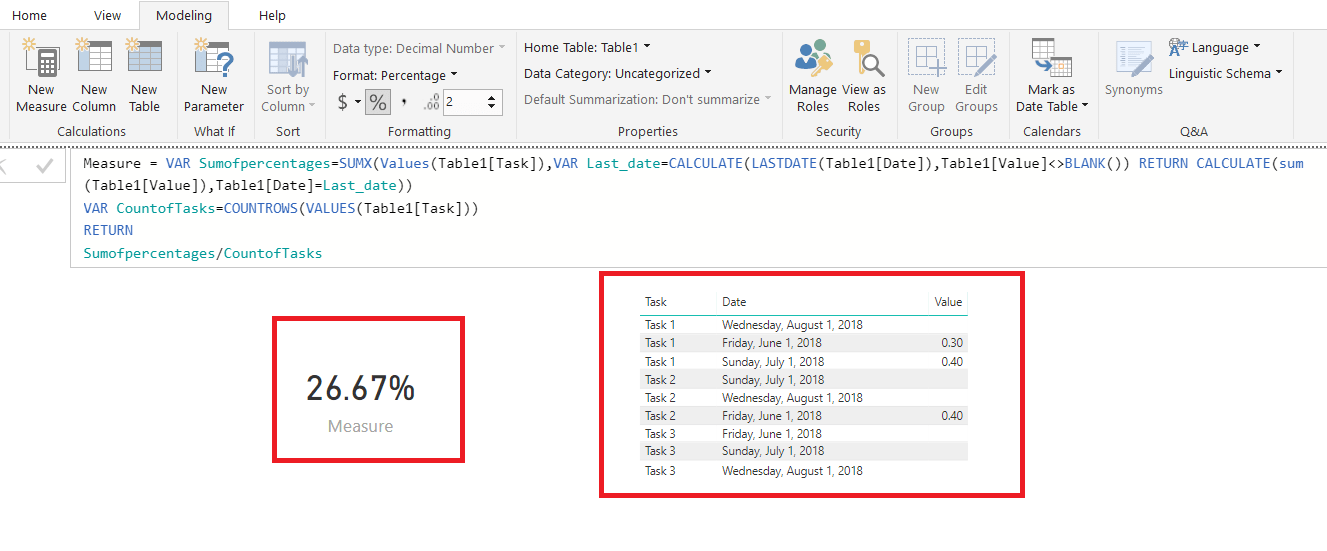The height and width of the screenshot is (551, 1327).
Task: Click inside the DAX formula editor
Action: 698,208
